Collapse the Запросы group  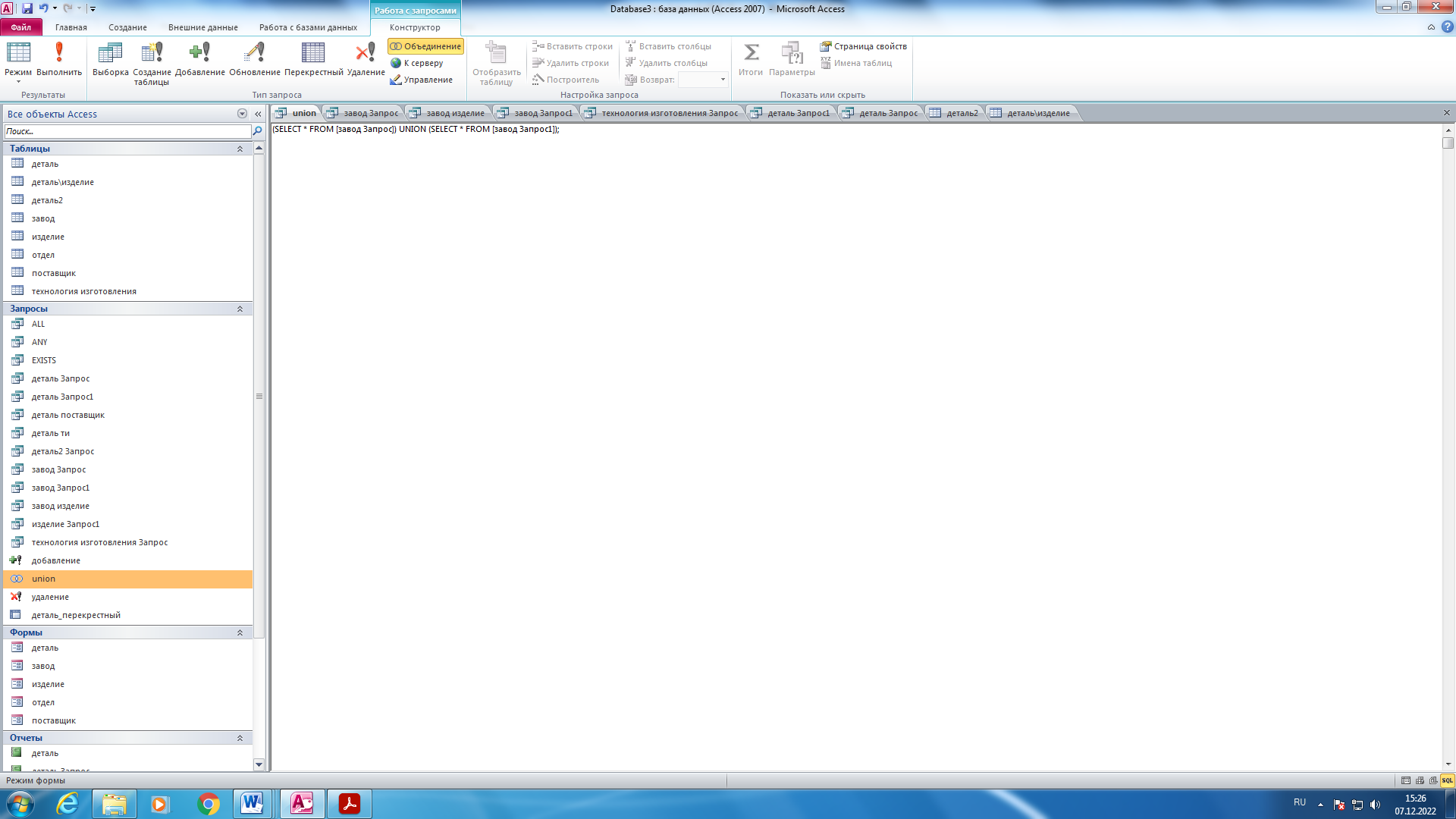pos(240,309)
